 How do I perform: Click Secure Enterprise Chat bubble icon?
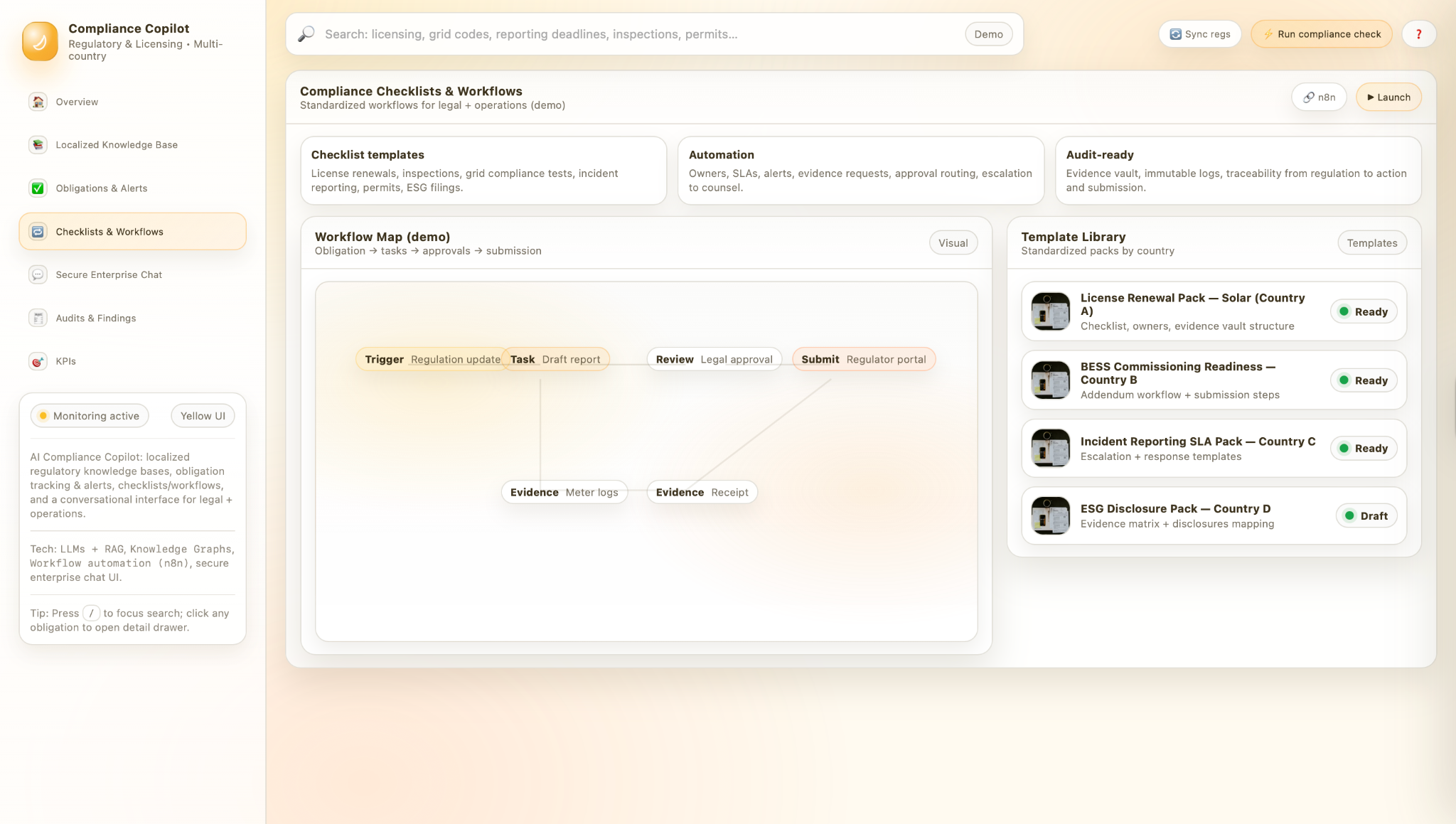(38, 275)
